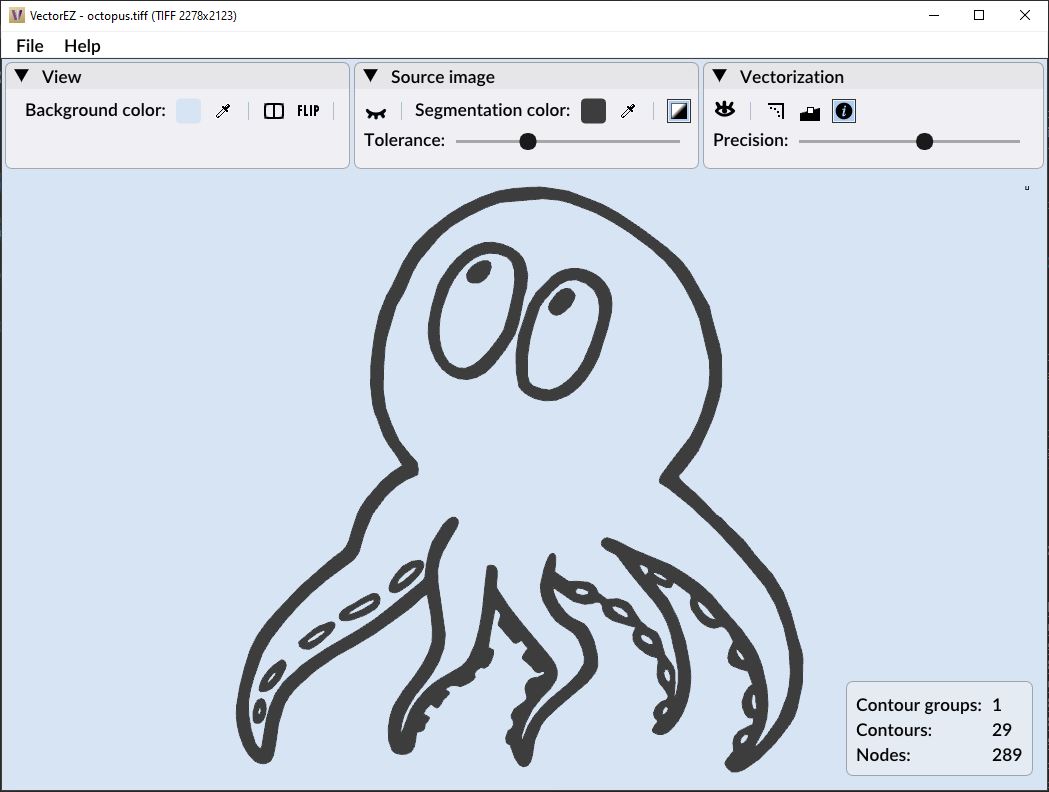1049x792 pixels.
Task: Click the nodes count value 289
Action: click(x=1007, y=755)
